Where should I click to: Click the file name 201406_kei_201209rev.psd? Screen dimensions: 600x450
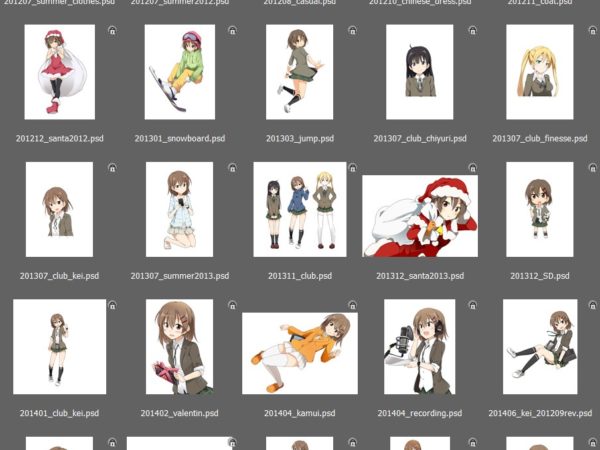pos(540,413)
